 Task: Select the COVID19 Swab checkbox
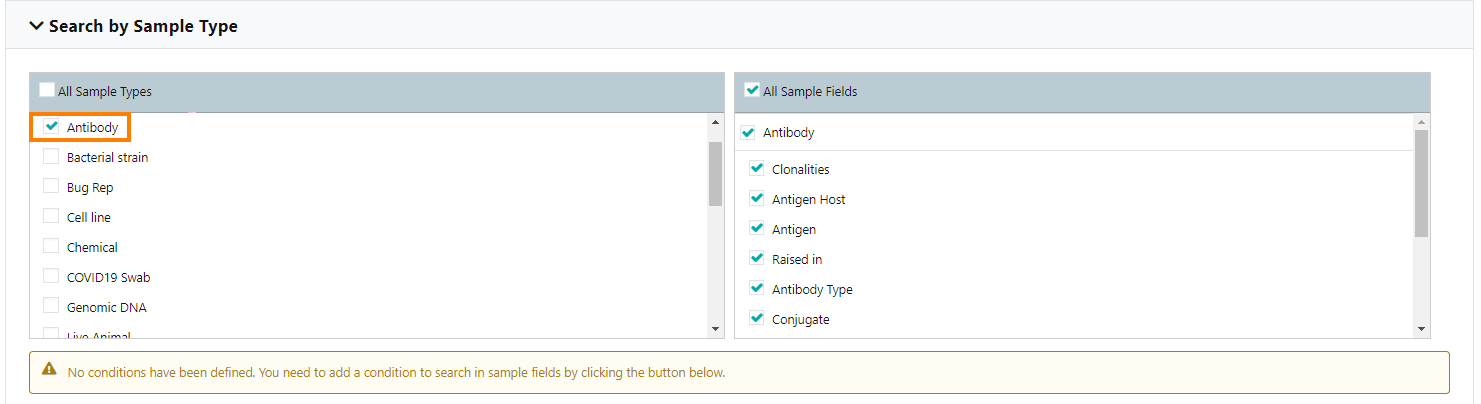(x=51, y=277)
